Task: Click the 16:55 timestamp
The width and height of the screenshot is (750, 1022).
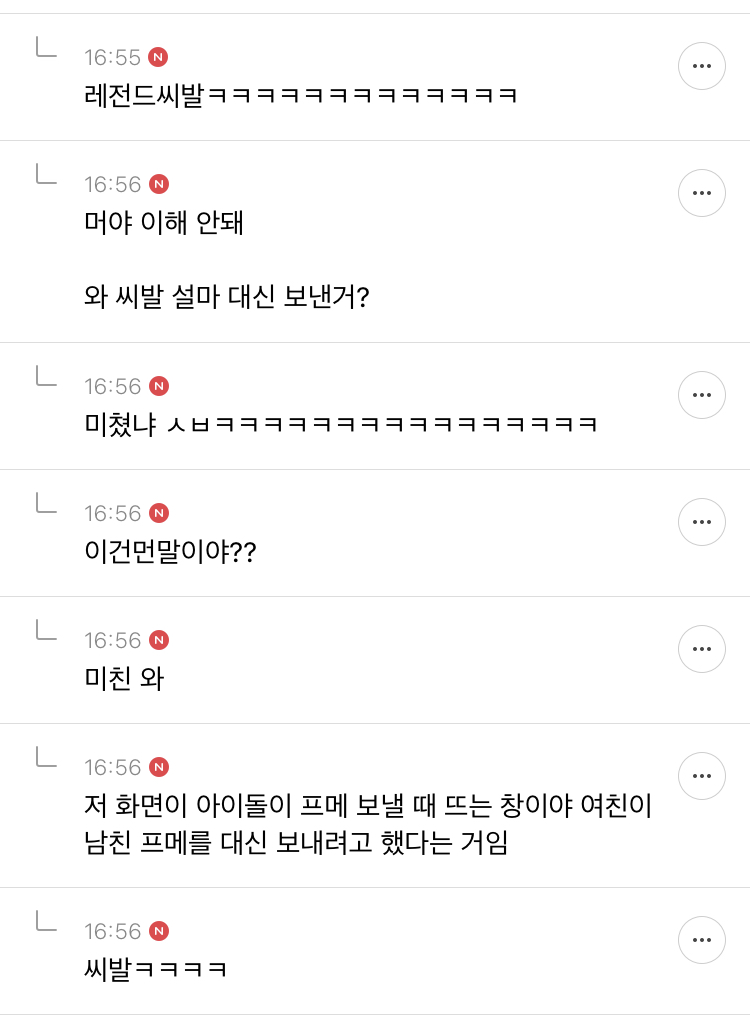Action: point(112,58)
